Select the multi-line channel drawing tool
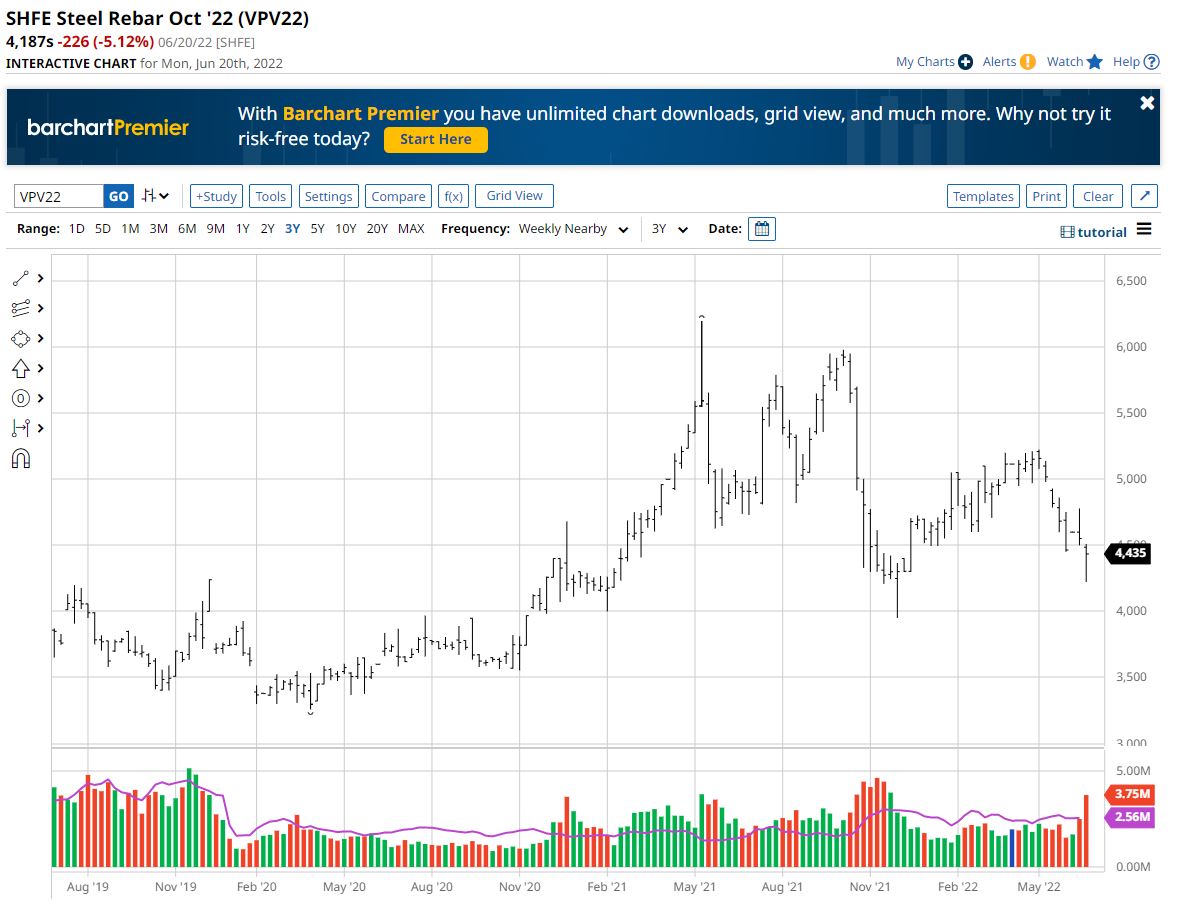 [21, 309]
